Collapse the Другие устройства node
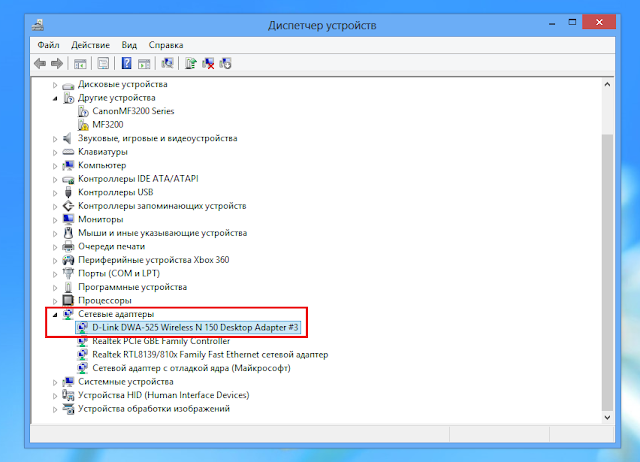The height and width of the screenshot is (462, 640). coord(55,98)
